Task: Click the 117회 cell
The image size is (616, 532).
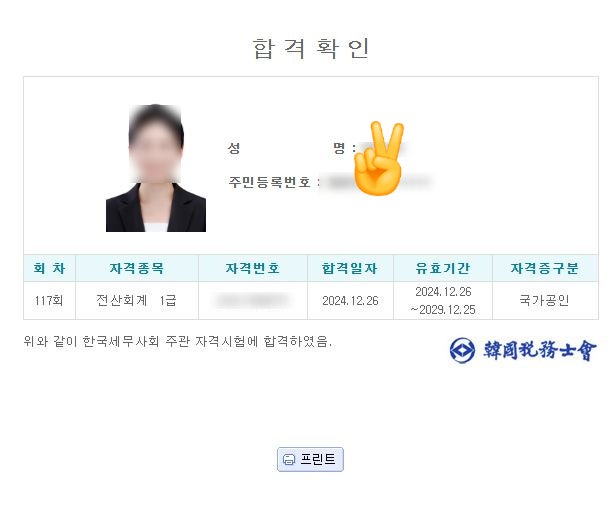Action: (50, 301)
